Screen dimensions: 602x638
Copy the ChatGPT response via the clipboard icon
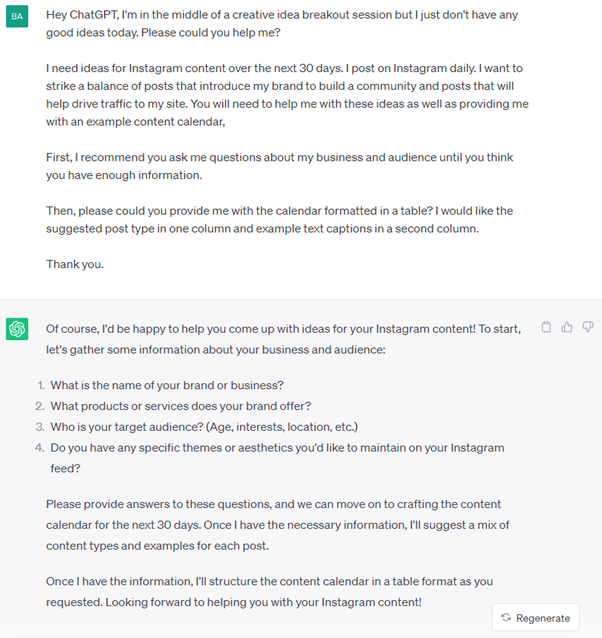tap(546, 327)
